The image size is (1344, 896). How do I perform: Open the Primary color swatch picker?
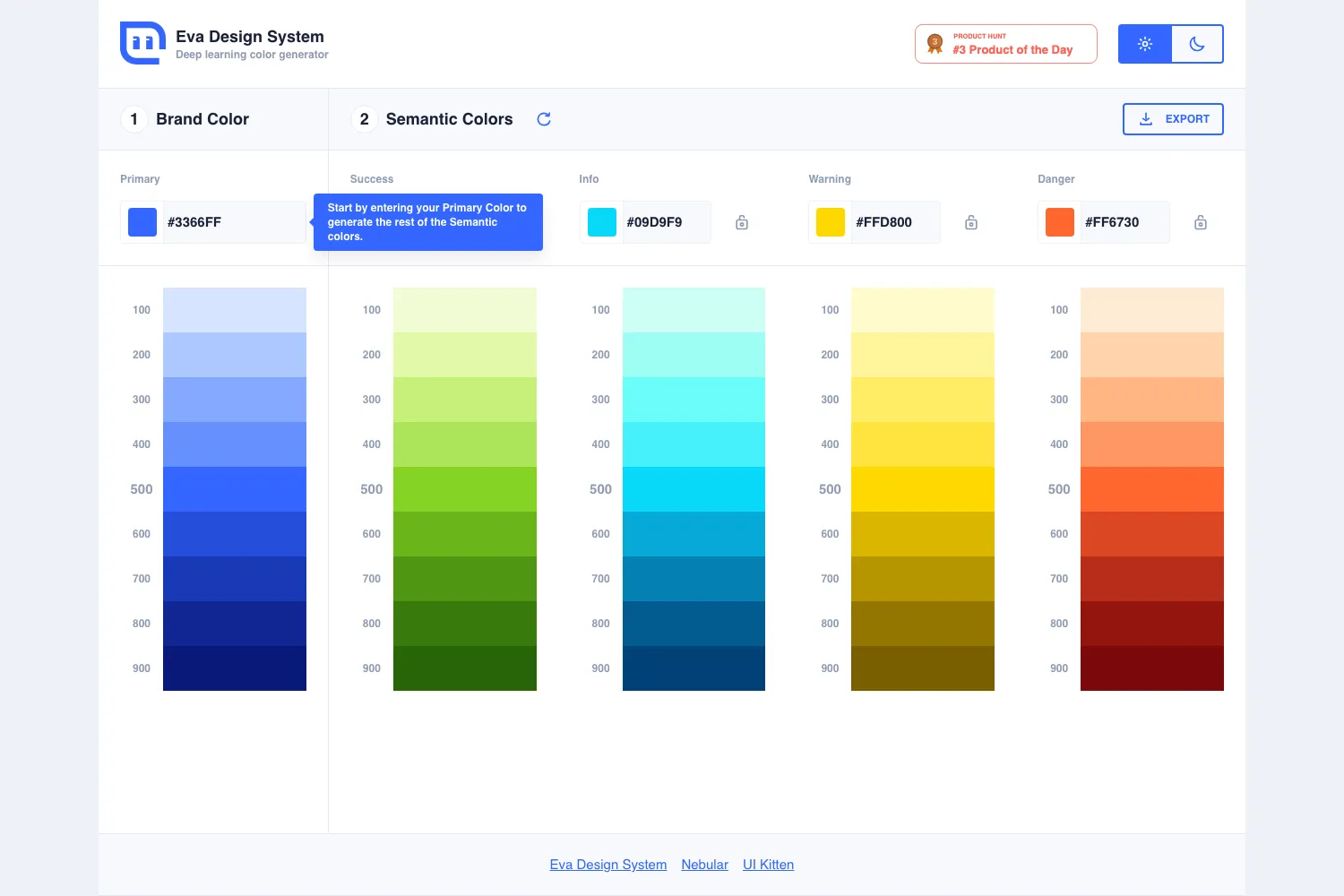142,222
